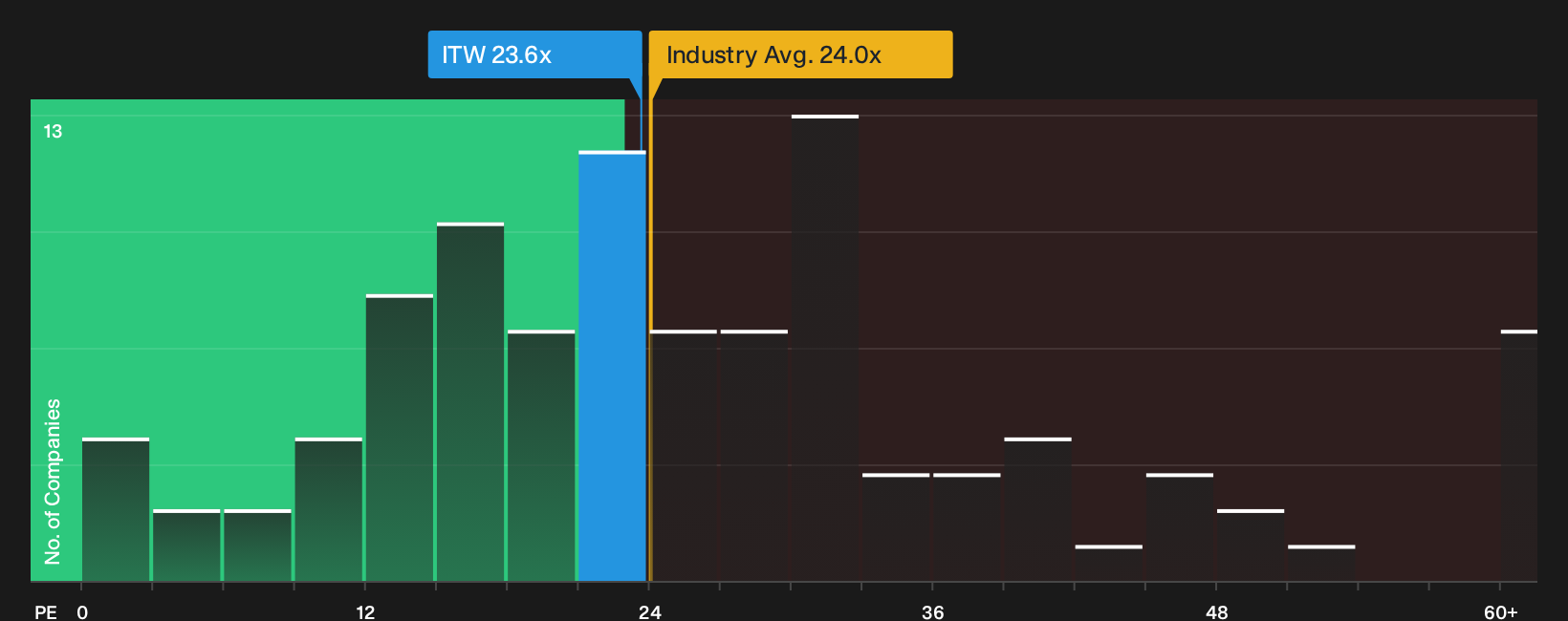
Task: Select the short bar for PE 51–54
Action: pos(1322,563)
